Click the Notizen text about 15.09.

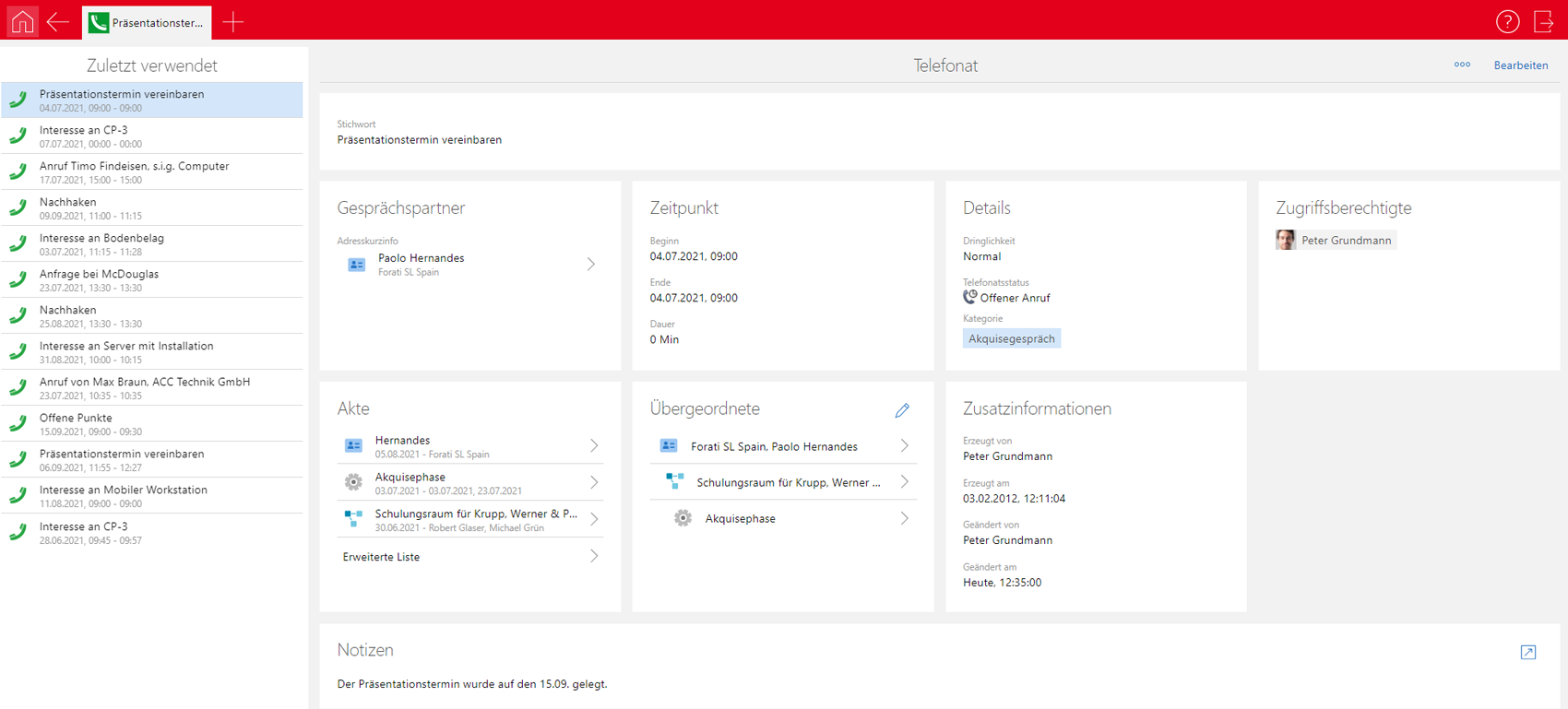click(472, 684)
